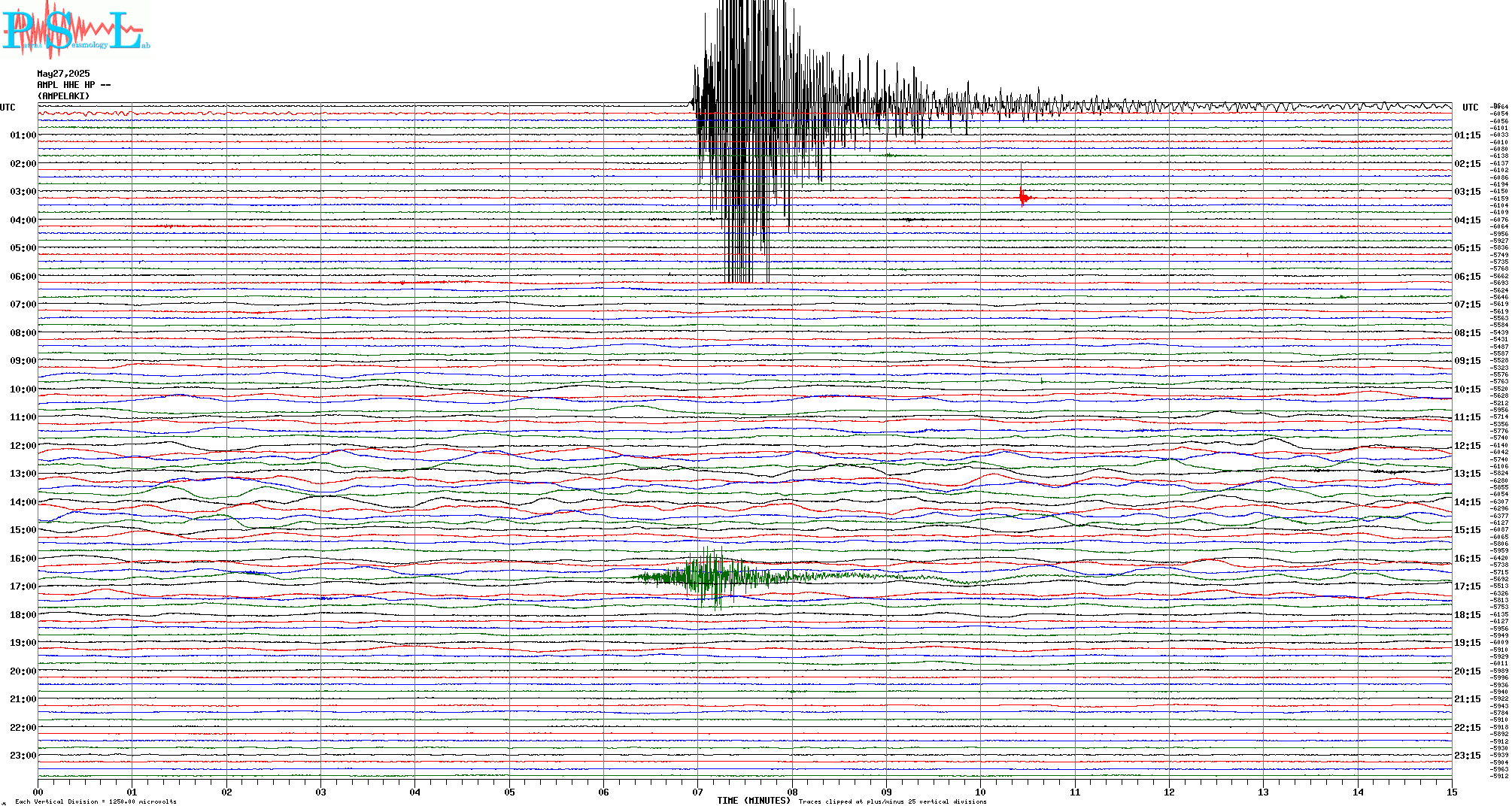
Task: Click the channel label AMPL HHE HP --
Action: (74, 85)
